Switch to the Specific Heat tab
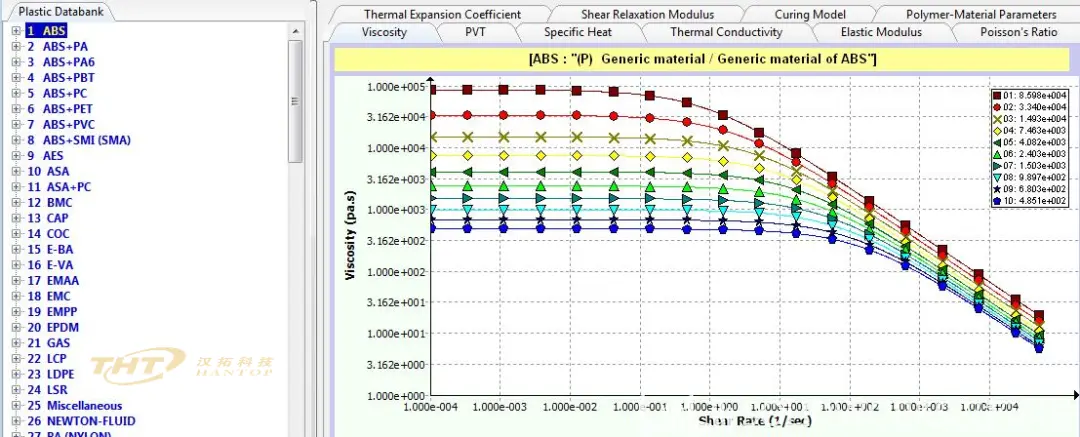Screen dimensions: 1080x437 tap(578, 32)
